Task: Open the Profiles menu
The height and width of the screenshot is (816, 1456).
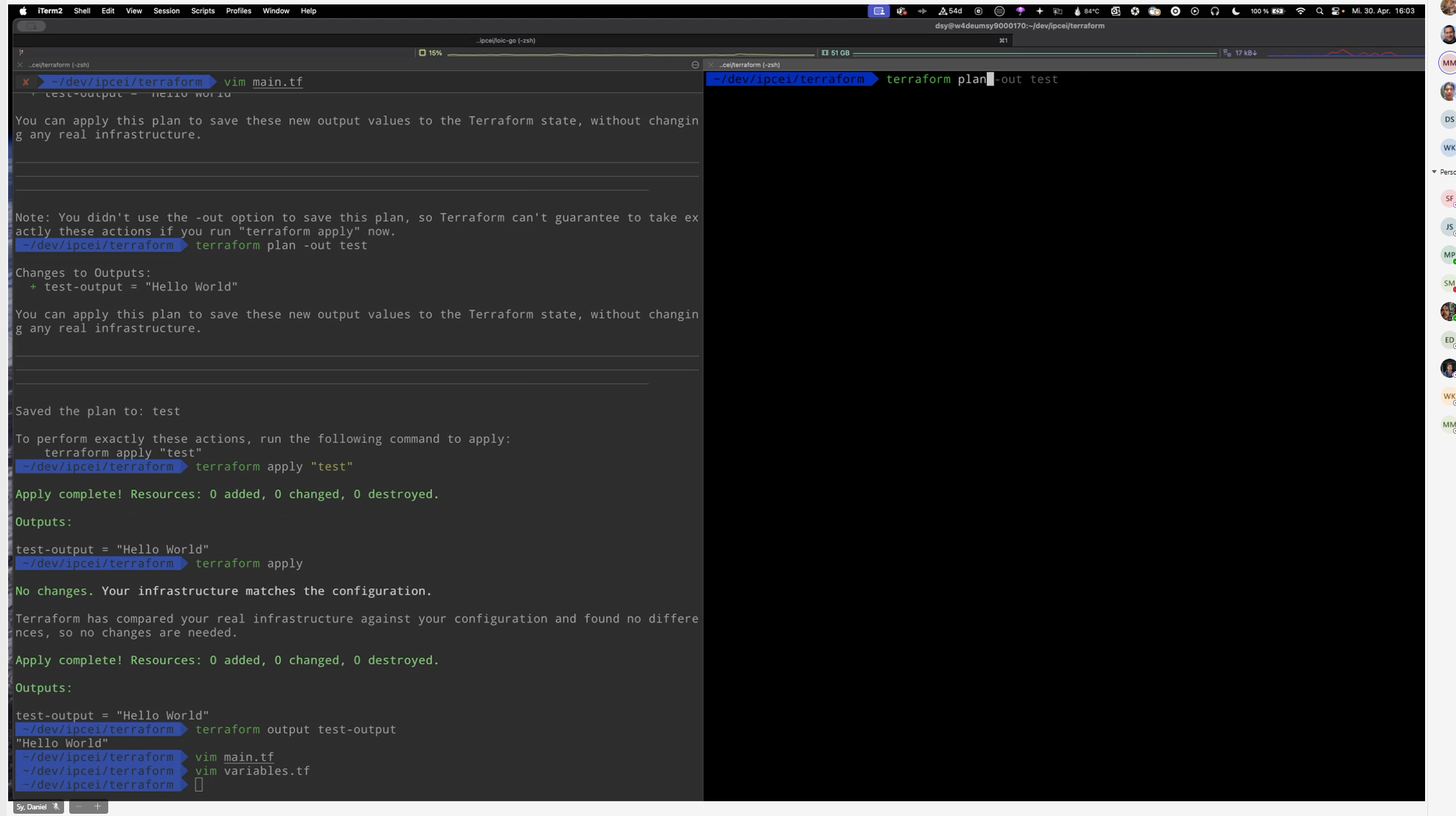Action: [x=238, y=11]
